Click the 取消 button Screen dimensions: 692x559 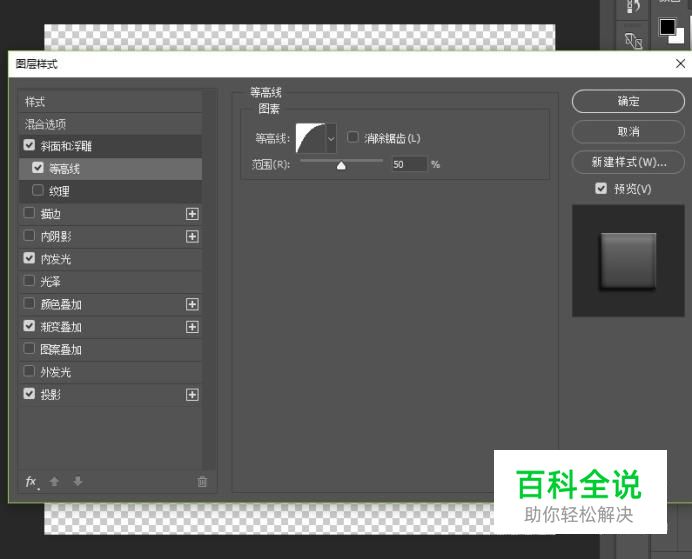[628, 131]
